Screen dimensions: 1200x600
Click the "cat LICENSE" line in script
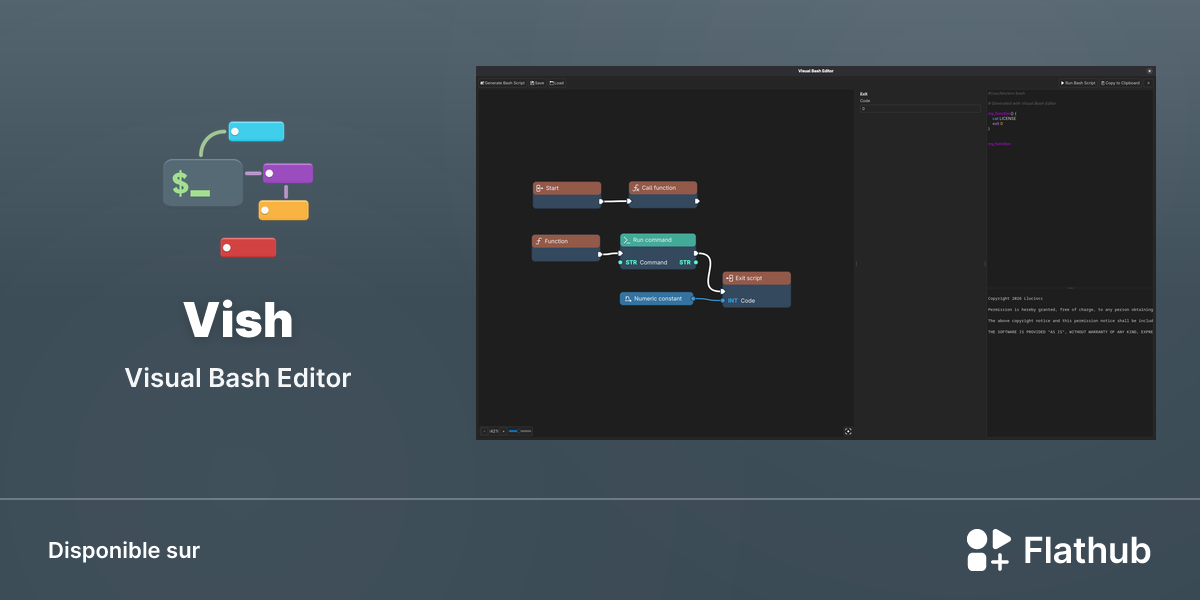tap(1004, 118)
